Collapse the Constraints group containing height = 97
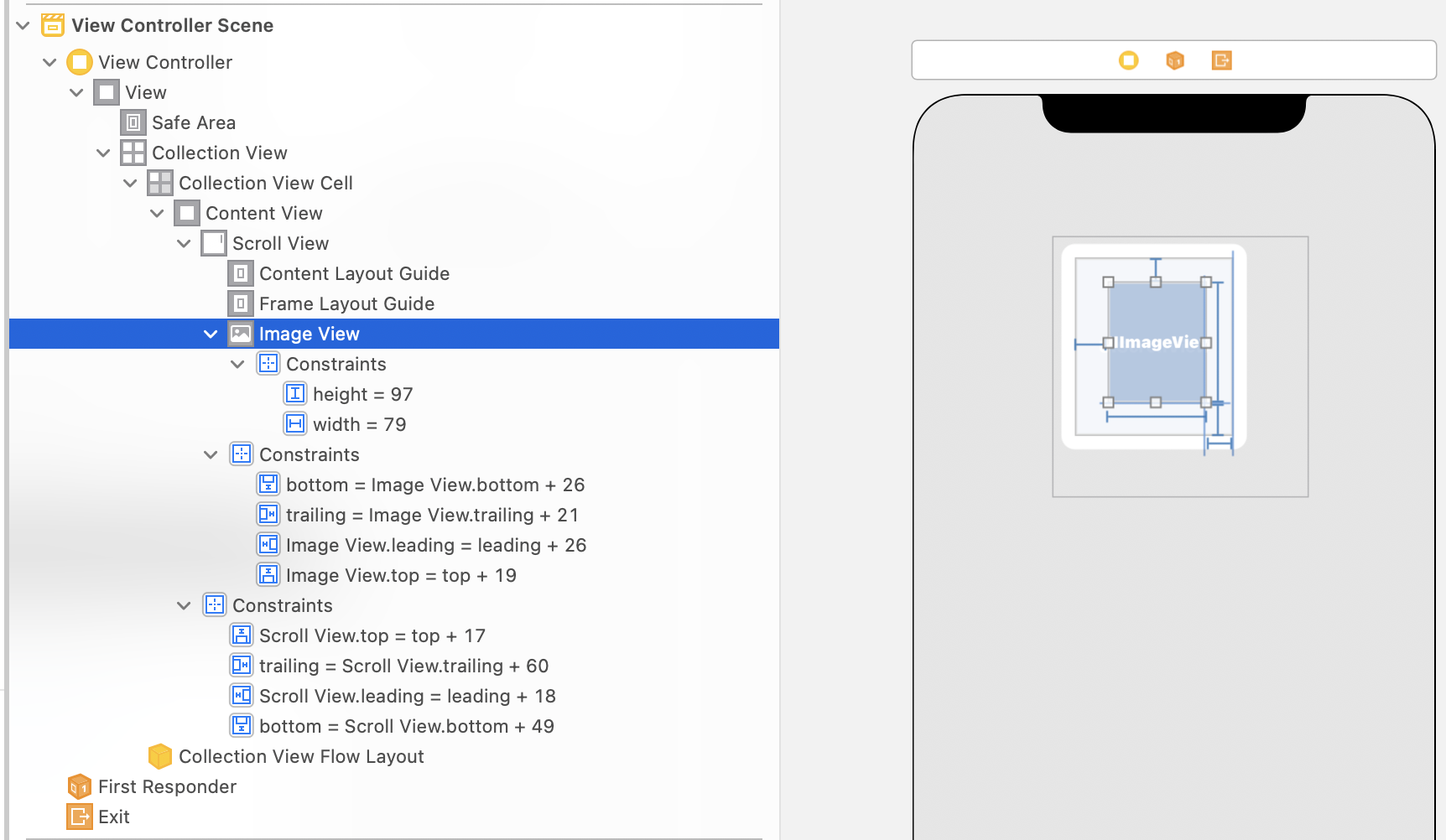The width and height of the screenshot is (1446, 840). click(x=238, y=365)
